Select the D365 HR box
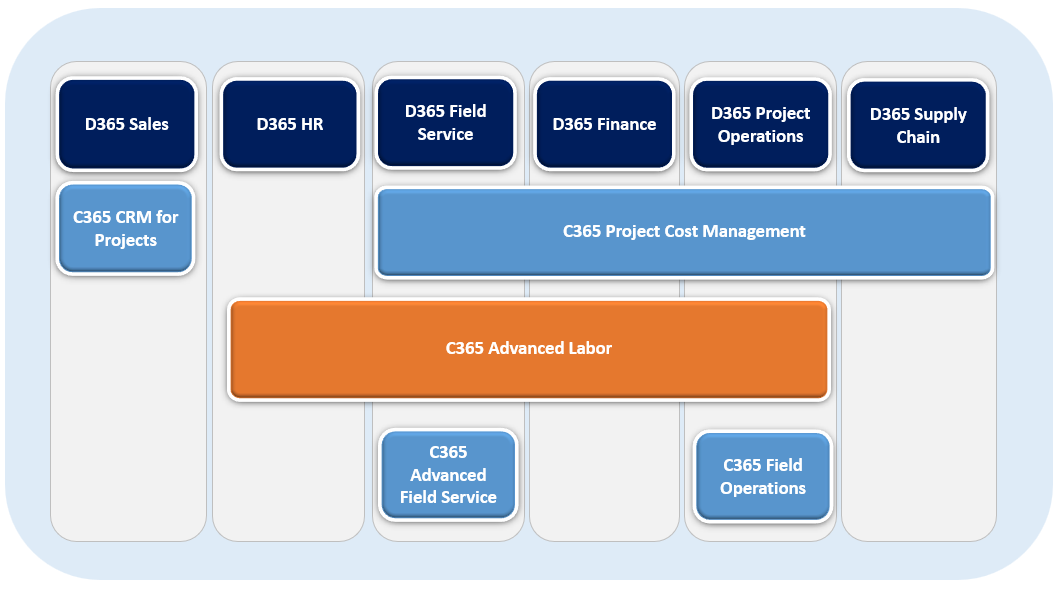Screen dimensions: 1062x592 [x=289, y=125]
